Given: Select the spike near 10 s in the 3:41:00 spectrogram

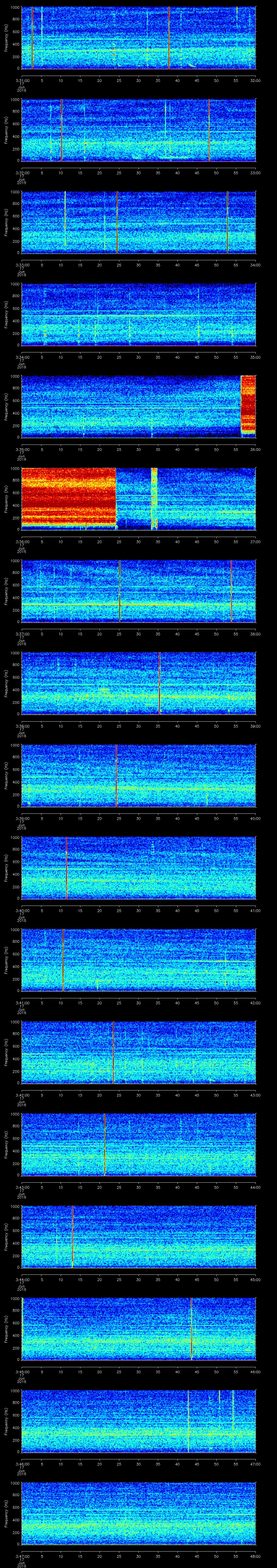Looking at the screenshot, I should 63,959.
